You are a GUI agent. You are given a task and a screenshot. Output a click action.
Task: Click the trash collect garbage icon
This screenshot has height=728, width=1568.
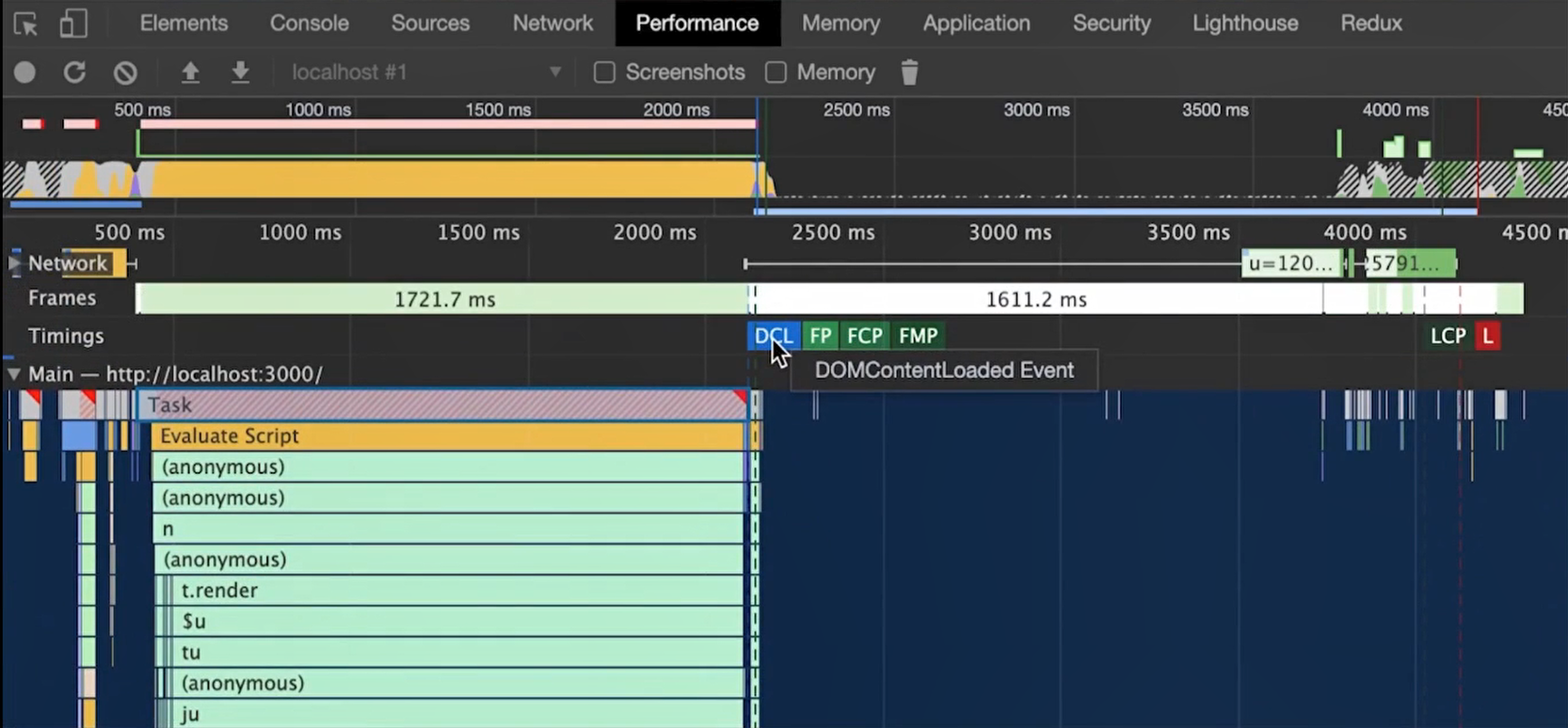[x=909, y=72]
